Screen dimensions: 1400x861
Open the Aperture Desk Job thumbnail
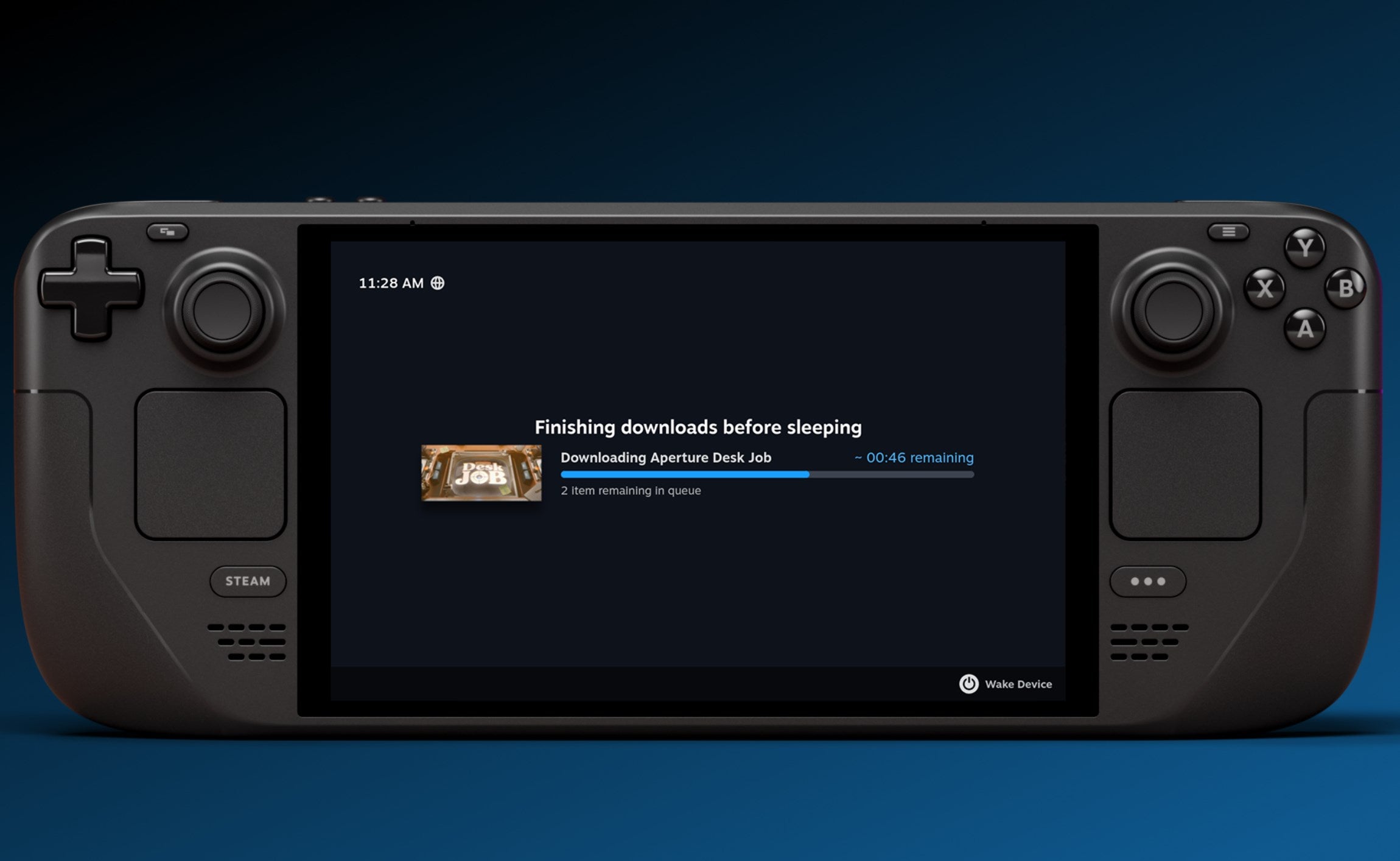tap(481, 473)
